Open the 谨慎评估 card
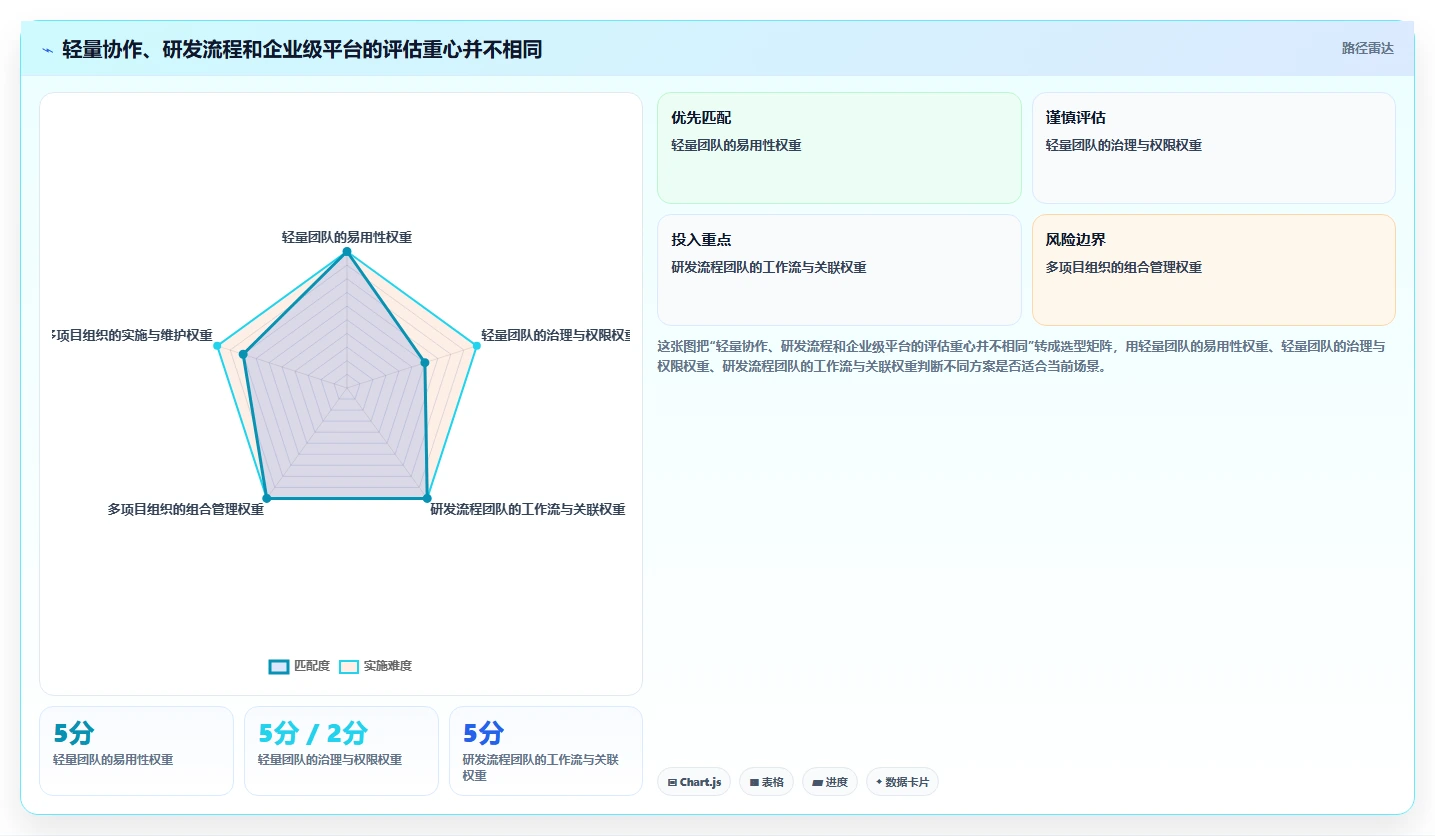The image size is (1435, 836). tap(1213, 148)
